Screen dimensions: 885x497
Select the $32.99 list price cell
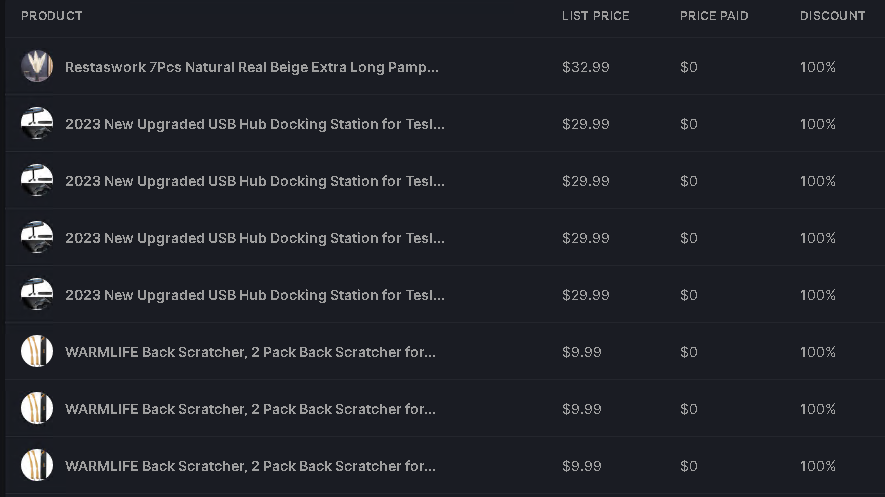585,67
